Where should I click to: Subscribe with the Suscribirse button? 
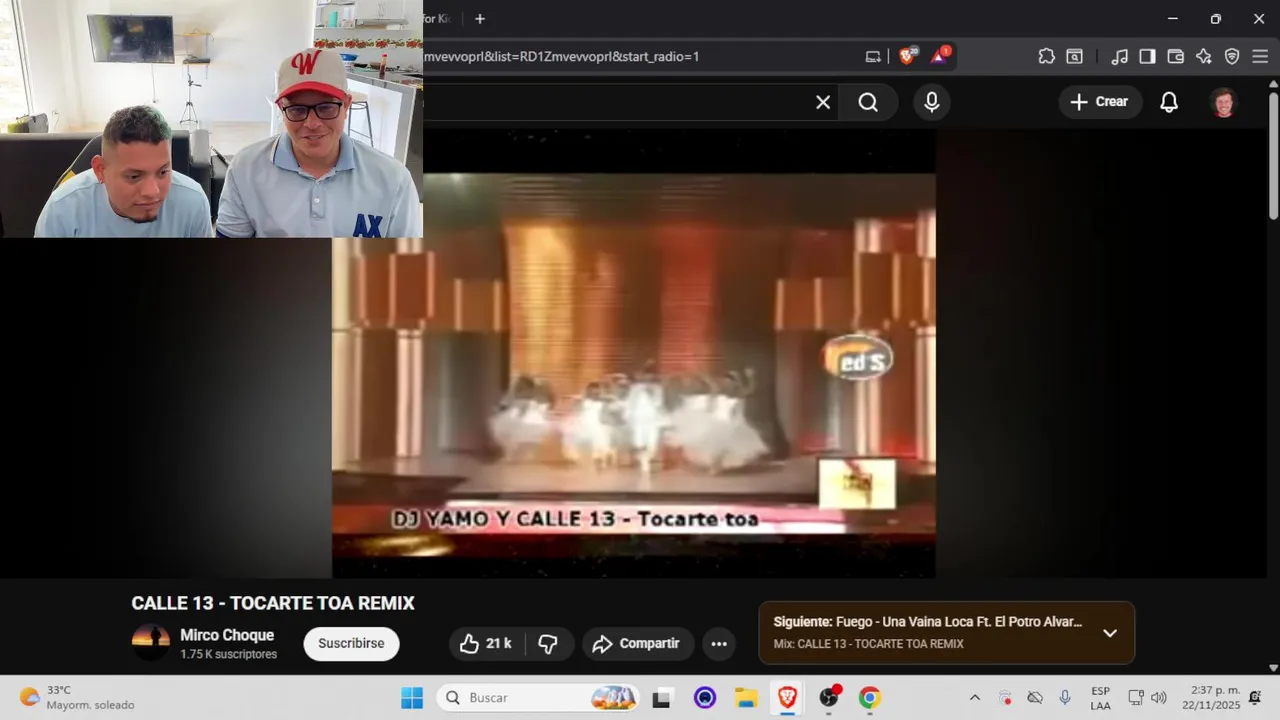click(351, 643)
